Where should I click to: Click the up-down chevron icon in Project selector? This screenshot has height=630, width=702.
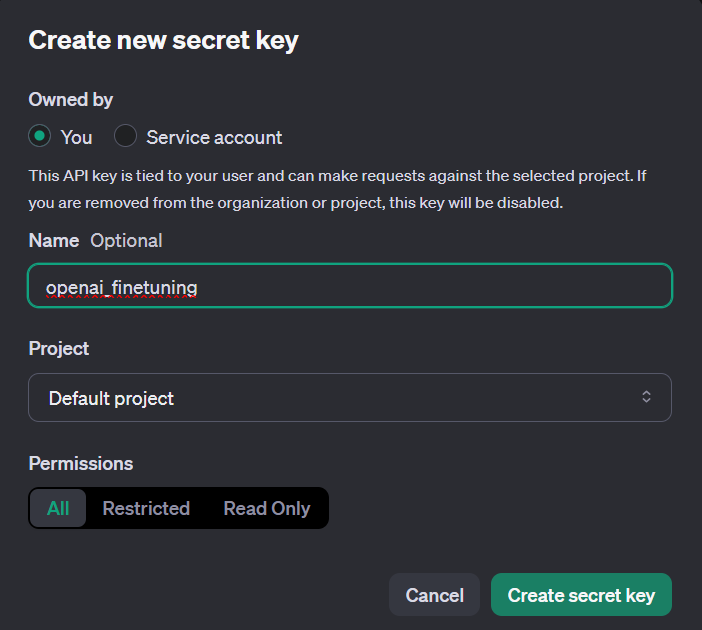click(x=646, y=397)
